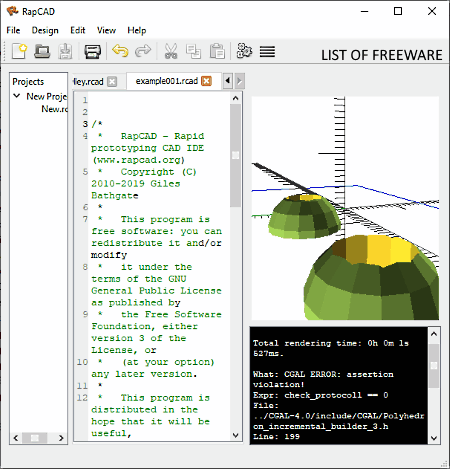The width and height of the screenshot is (450, 469).
Task: Close the RapCAD window
Action: (x=432, y=11)
